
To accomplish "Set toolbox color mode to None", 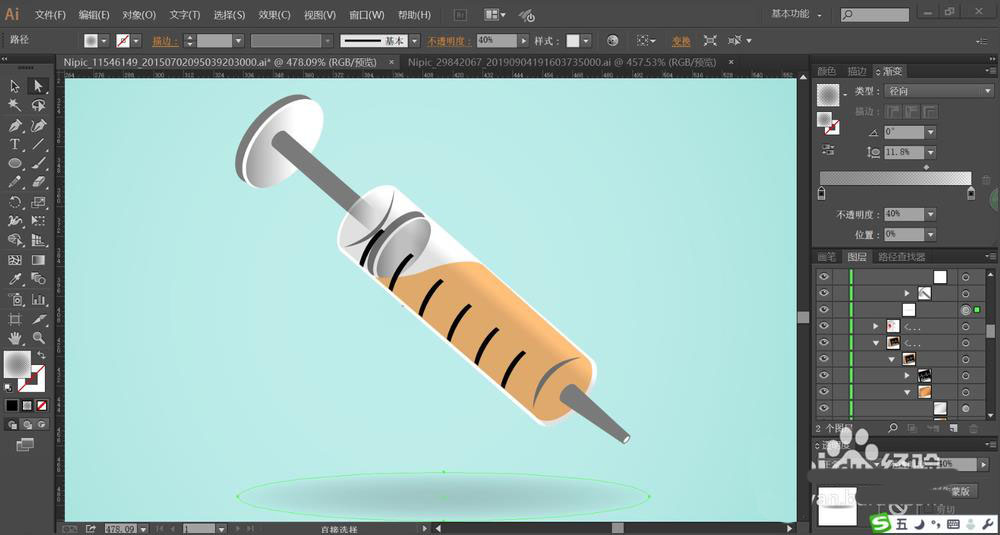I will [x=41, y=405].
